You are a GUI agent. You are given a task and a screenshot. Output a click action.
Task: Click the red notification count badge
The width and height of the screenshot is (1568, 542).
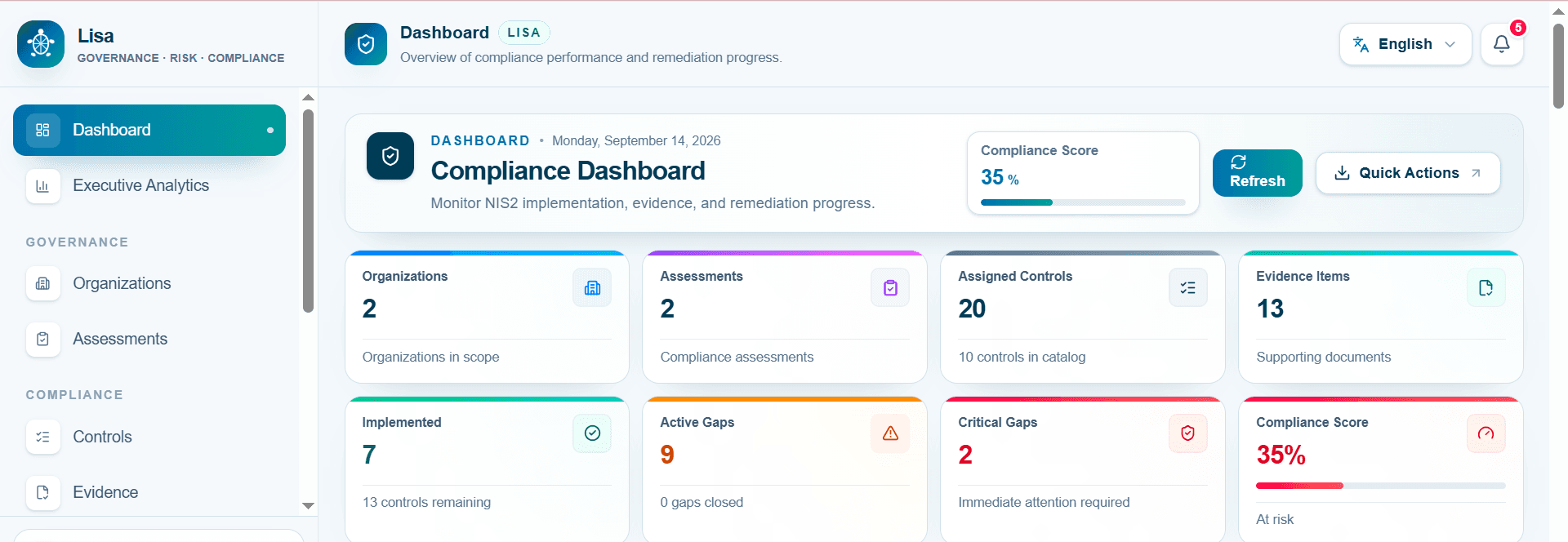click(x=1518, y=28)
